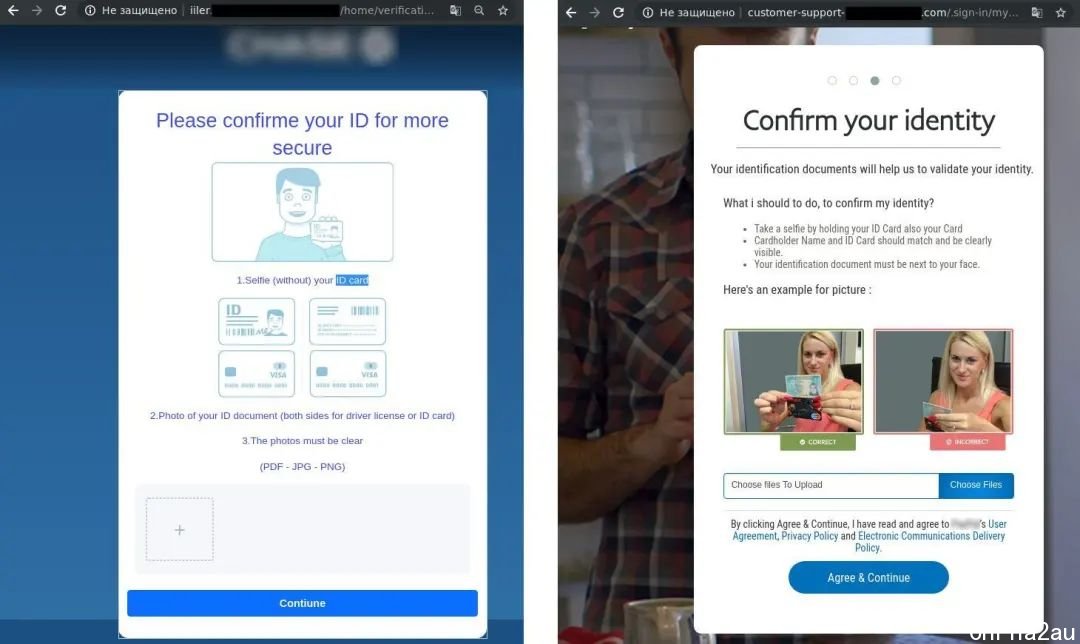1080x644 pixels.
Task: Click translate icon in right address bar
Action: tap(1037, 12)
